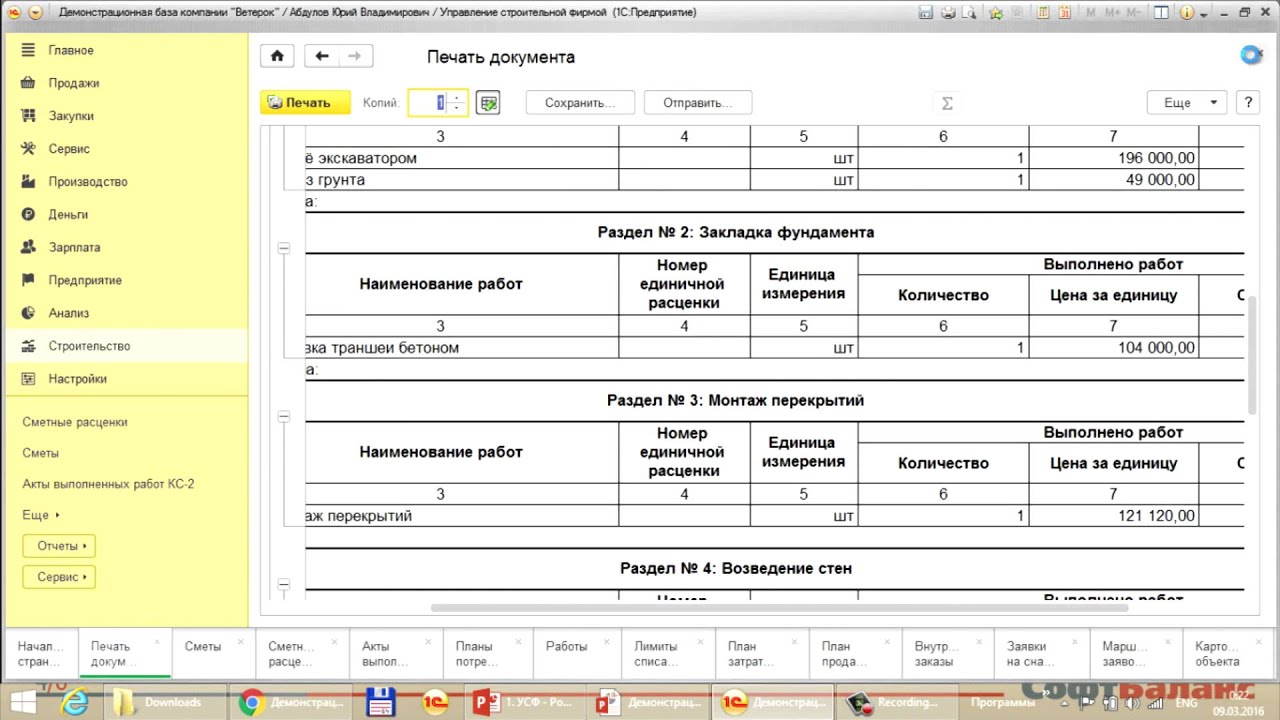Open the info icon in title bar
The height and width of the screenshot is (720, 1280).
1187,13
